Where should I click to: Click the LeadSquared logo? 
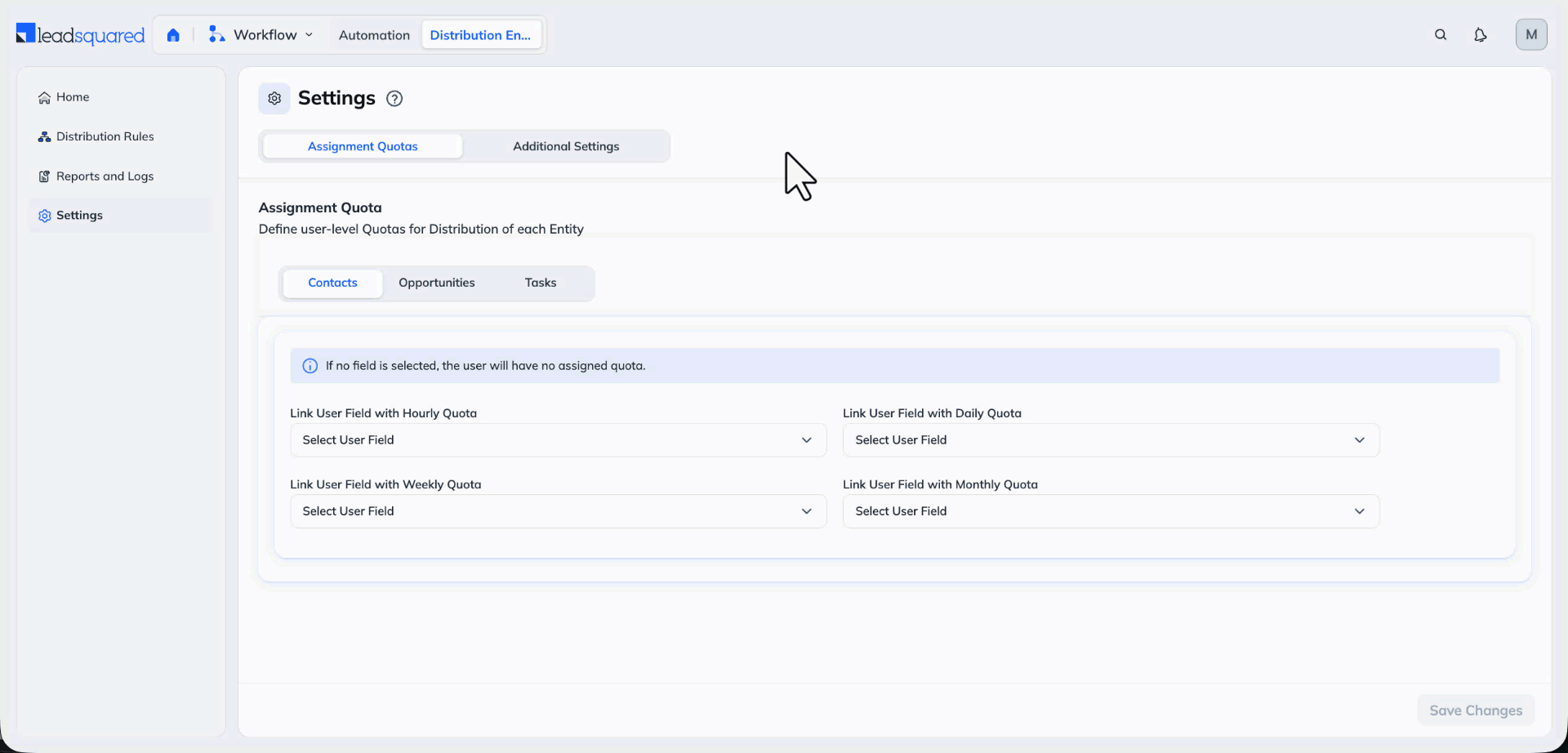(80, 34)
